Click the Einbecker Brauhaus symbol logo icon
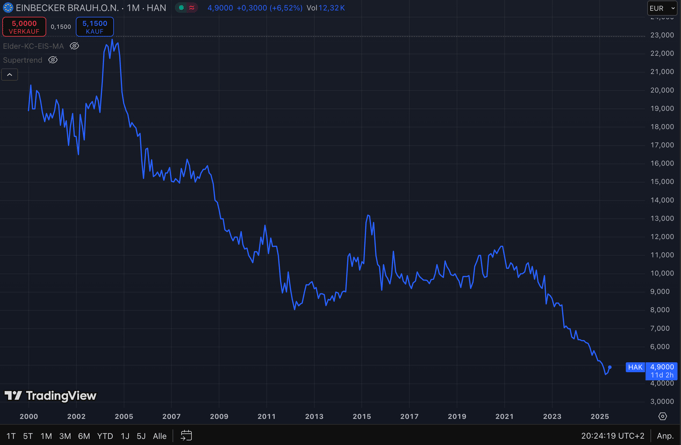 click(x=8, y=8)
